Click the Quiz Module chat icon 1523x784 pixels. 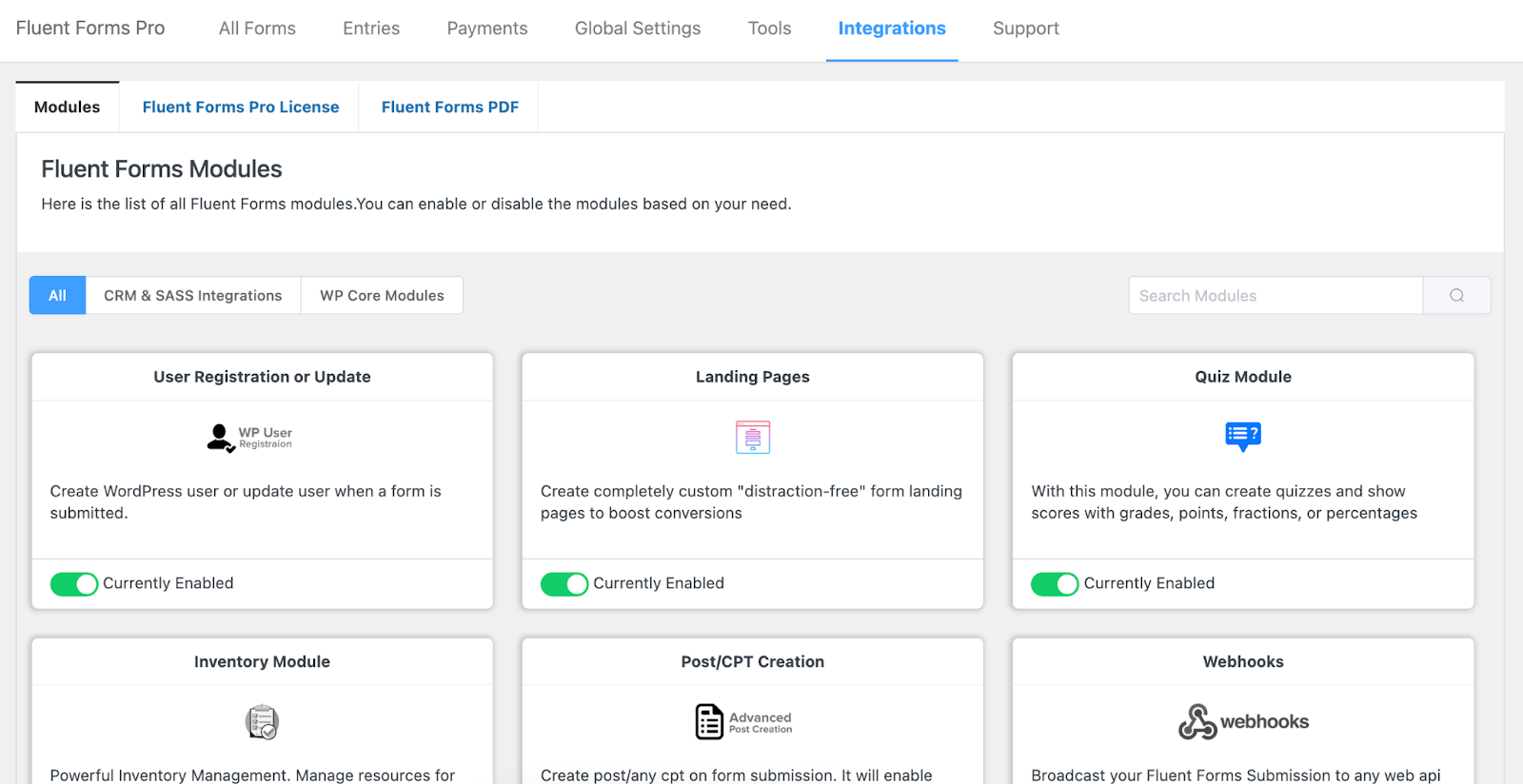1243,437
